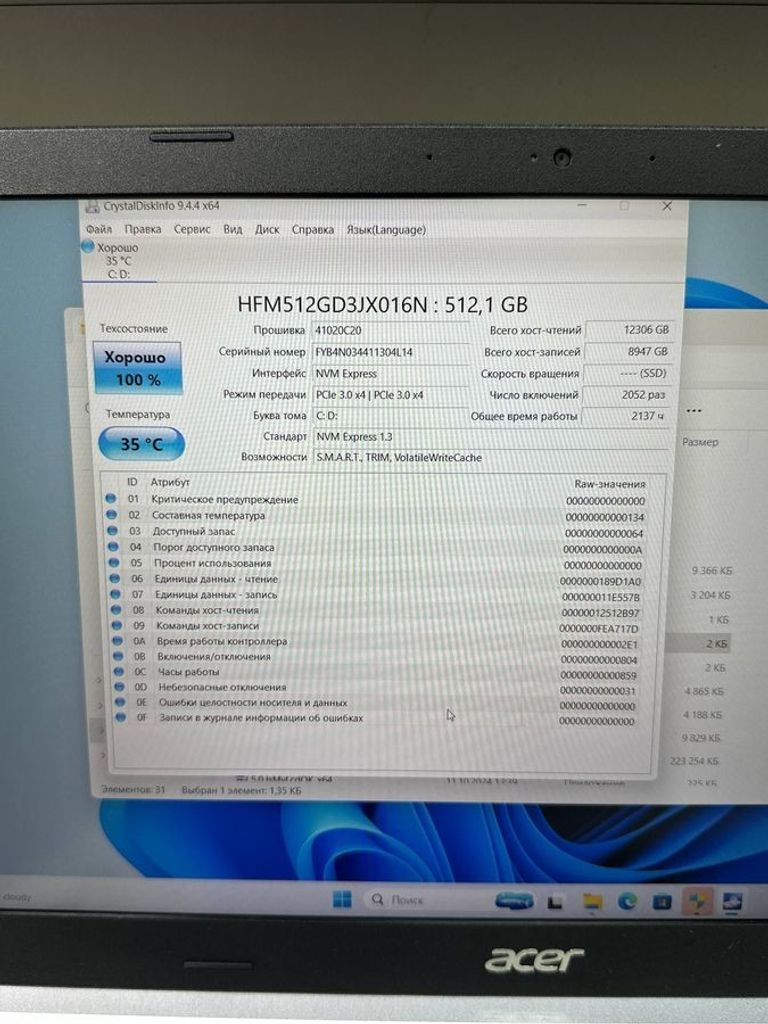Open the Windows Start menu

click(342, 899)
